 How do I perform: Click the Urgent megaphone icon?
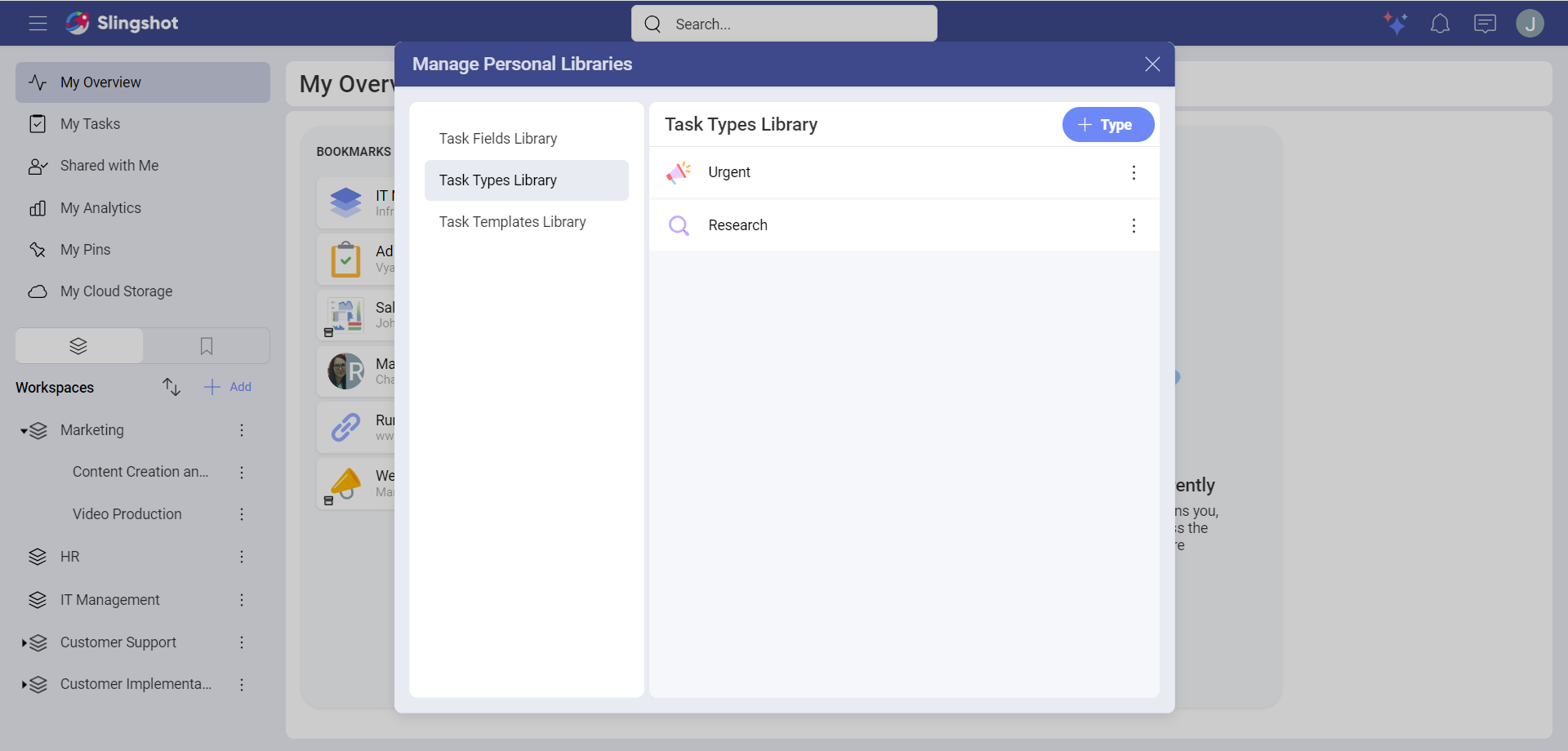coord(679,172)
